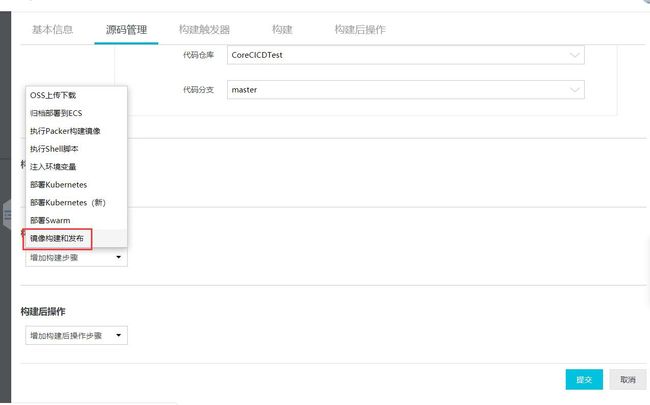Switch to the 基本信息 tab
The width and height of the screenshot is (650, 405).
pos(52,29)
